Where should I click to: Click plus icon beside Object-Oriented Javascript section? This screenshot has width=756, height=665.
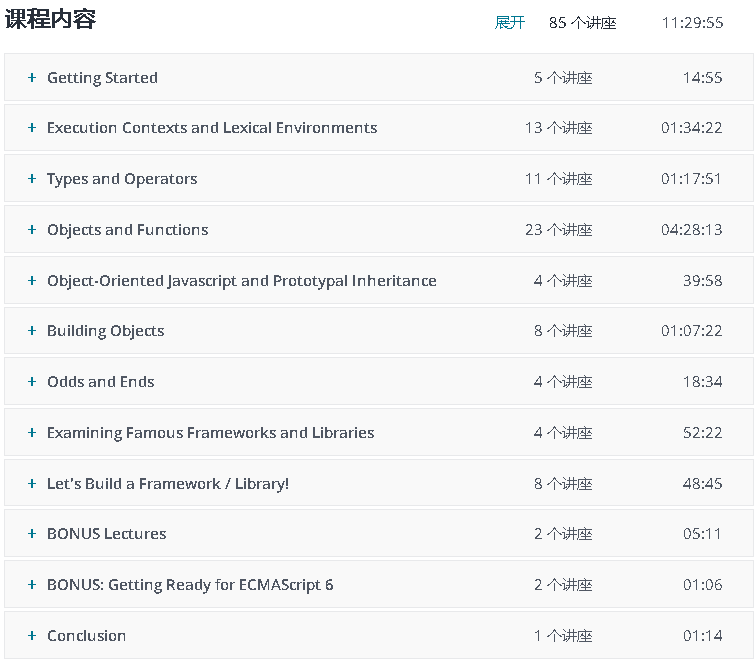coord(32,281)
